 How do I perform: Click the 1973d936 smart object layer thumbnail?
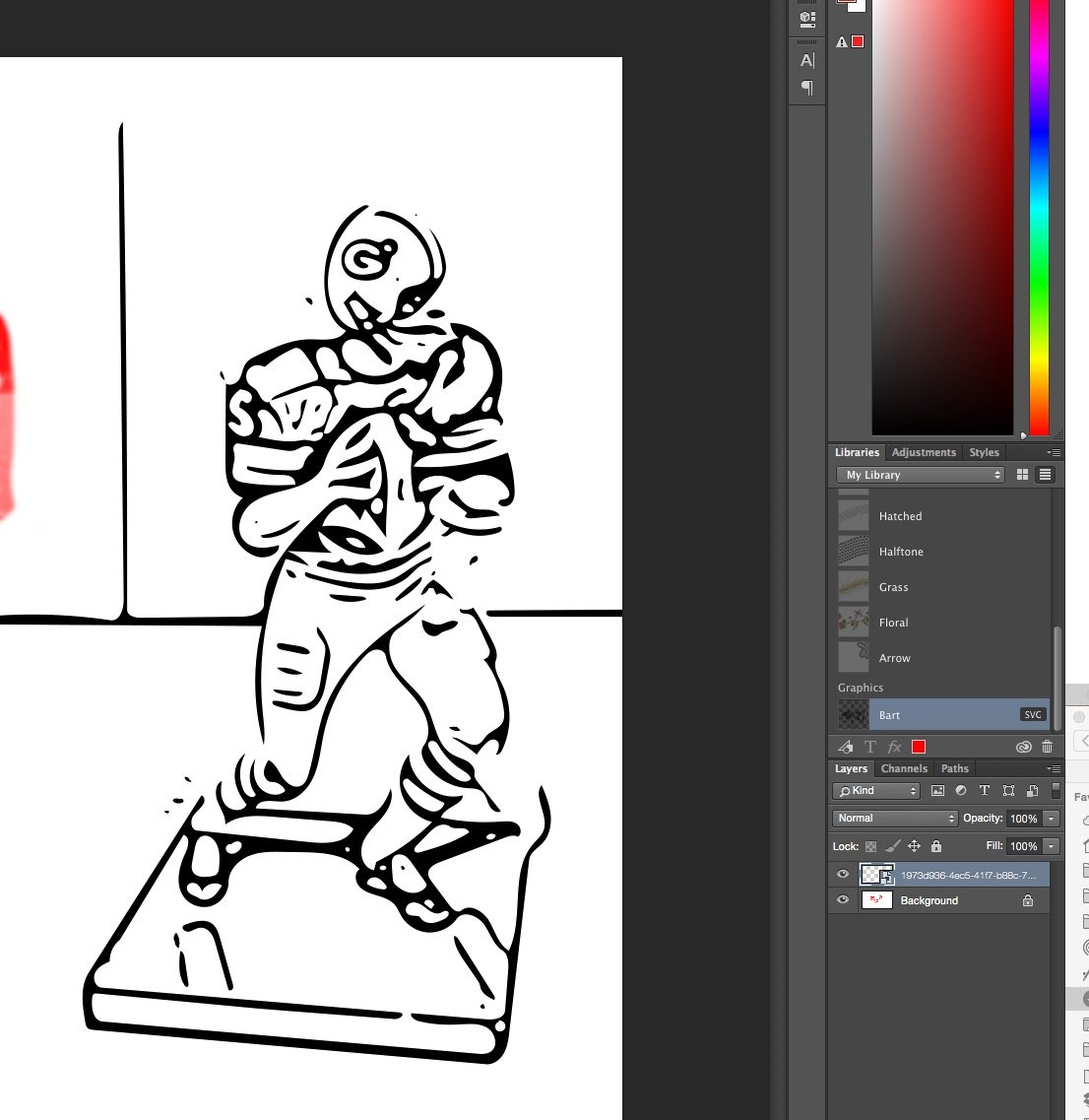[877, 875]
